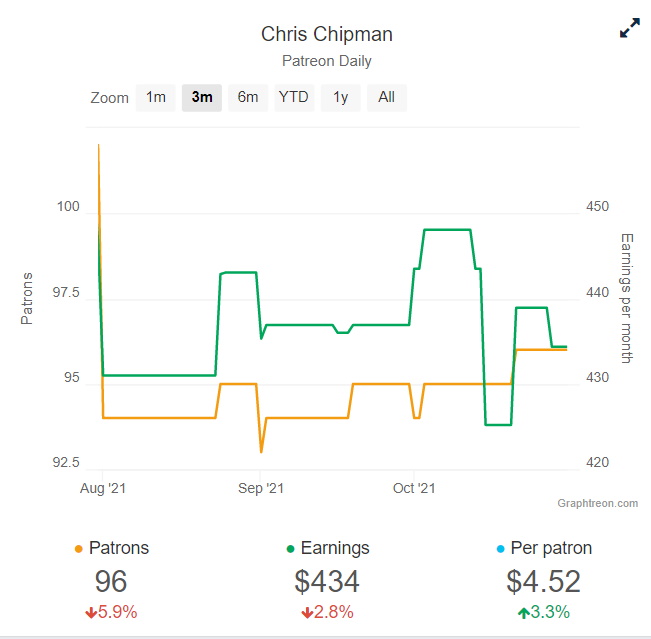Screen dimensions: 651x639
Task: Click the 5.9% patrons decrease indicator
Action: tap(111, 612)
